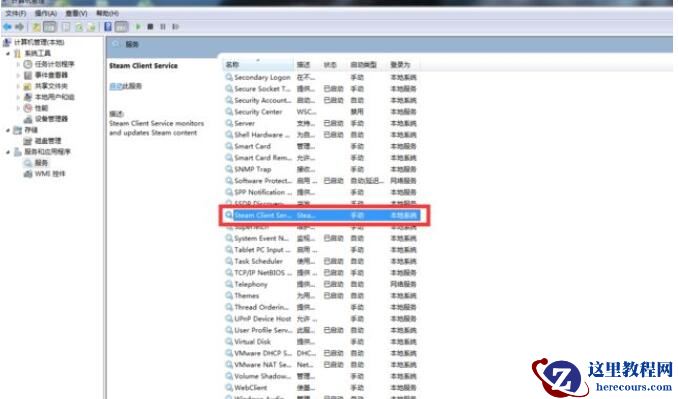Expand the 性能 node arrow
The height and width of the screenshot is (399, 678).
[18, 108]
